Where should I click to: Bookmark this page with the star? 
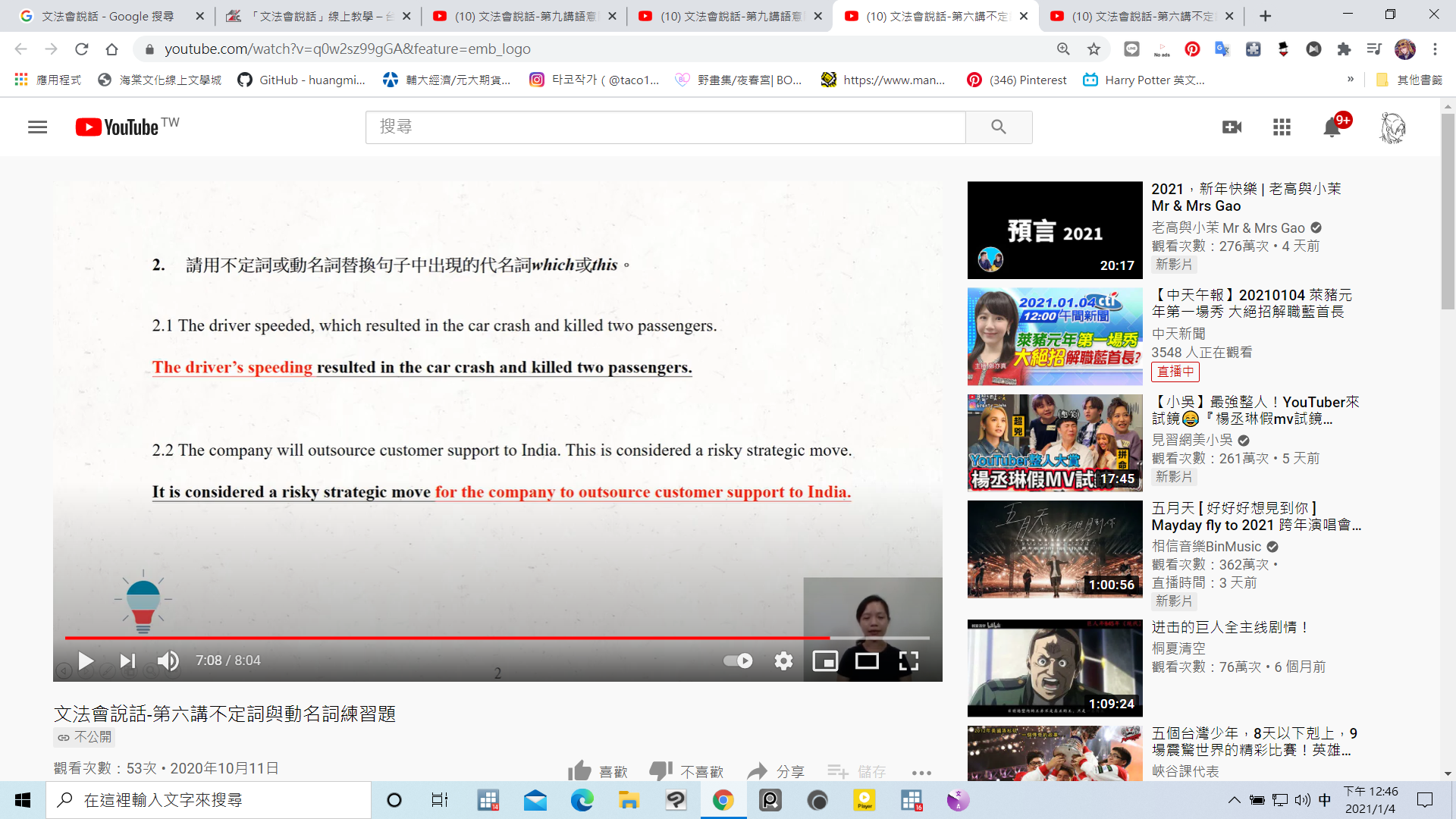click(x=1094, y=49)
